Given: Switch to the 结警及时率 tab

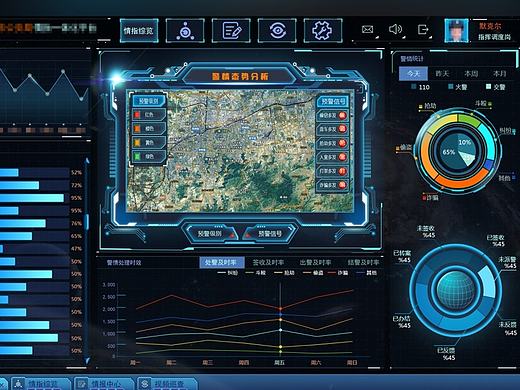Looking at the screenshot, I should [363, 262].
